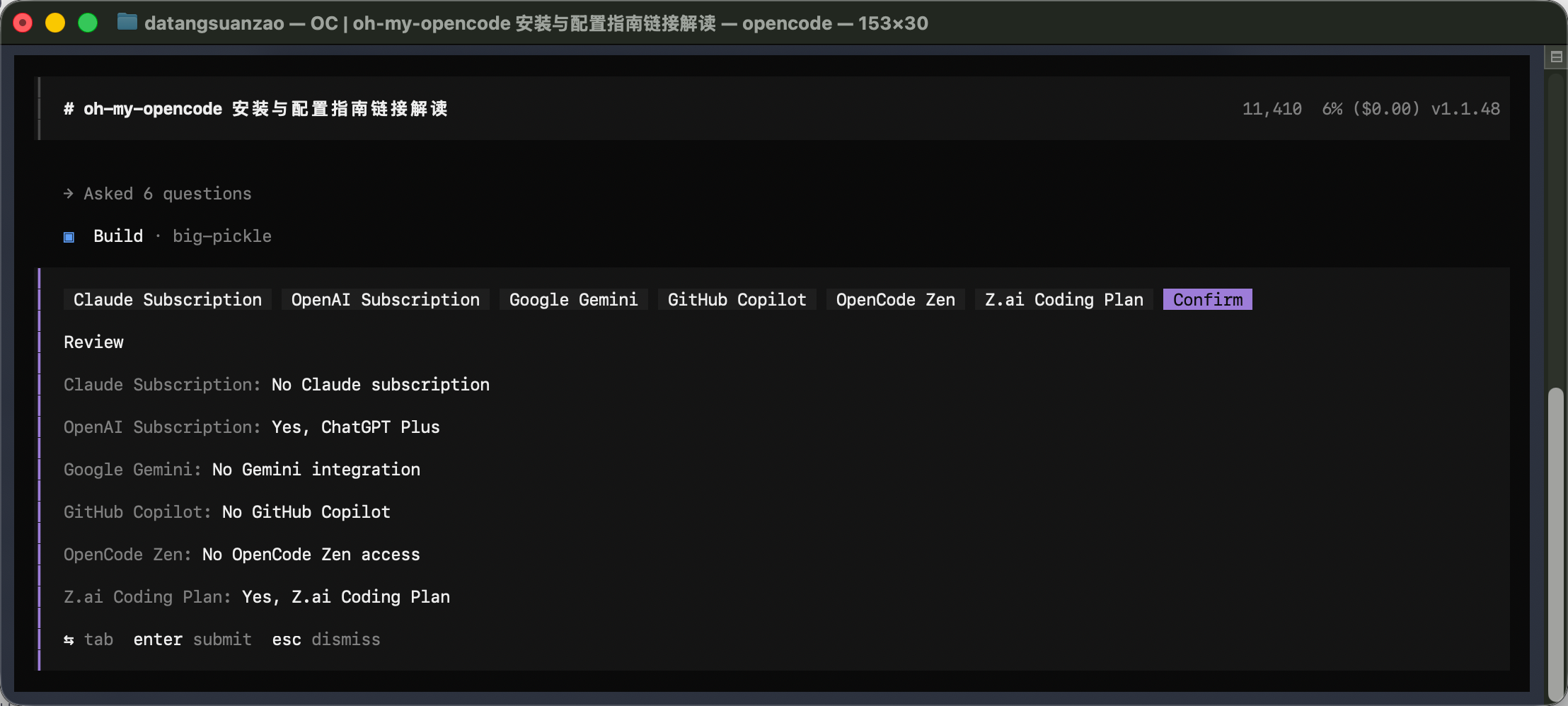Click the 'big-pickle' model name
1568x706 pixels.
pyautogui.click(x=222, y=236)
